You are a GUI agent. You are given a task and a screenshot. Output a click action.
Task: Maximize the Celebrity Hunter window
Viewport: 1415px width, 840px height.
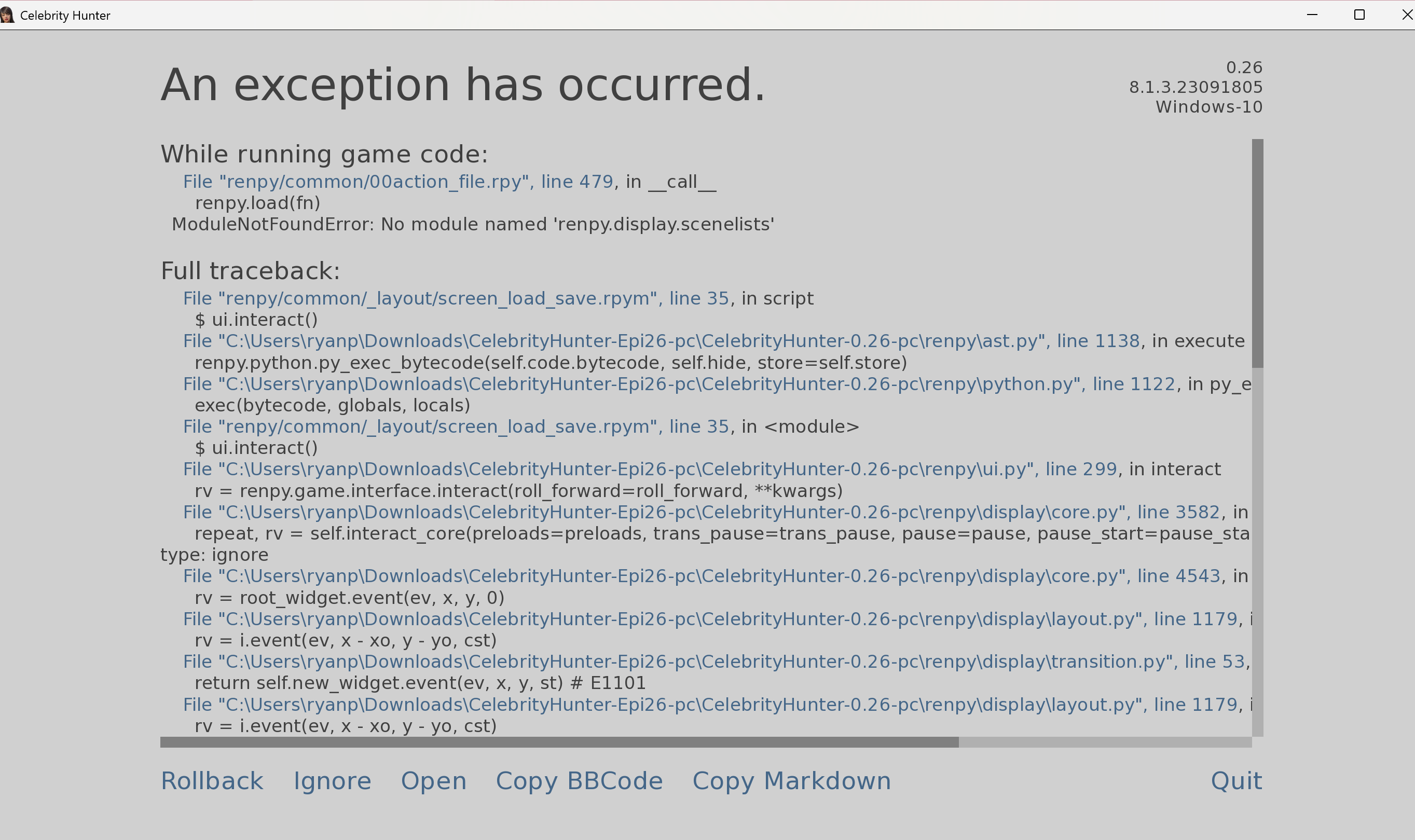[1359, 15]
